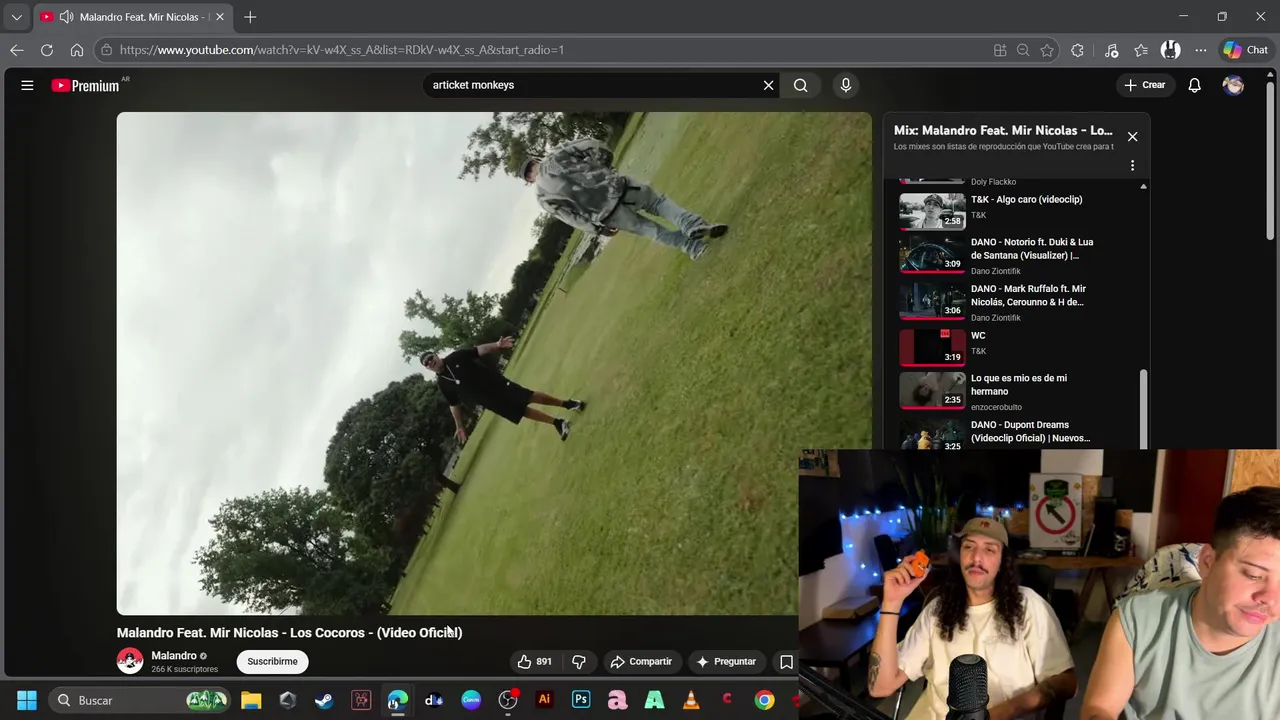Open the Windows Start menu
The height and width of the screenshot is (720, 1280).
tap(27, 700)
